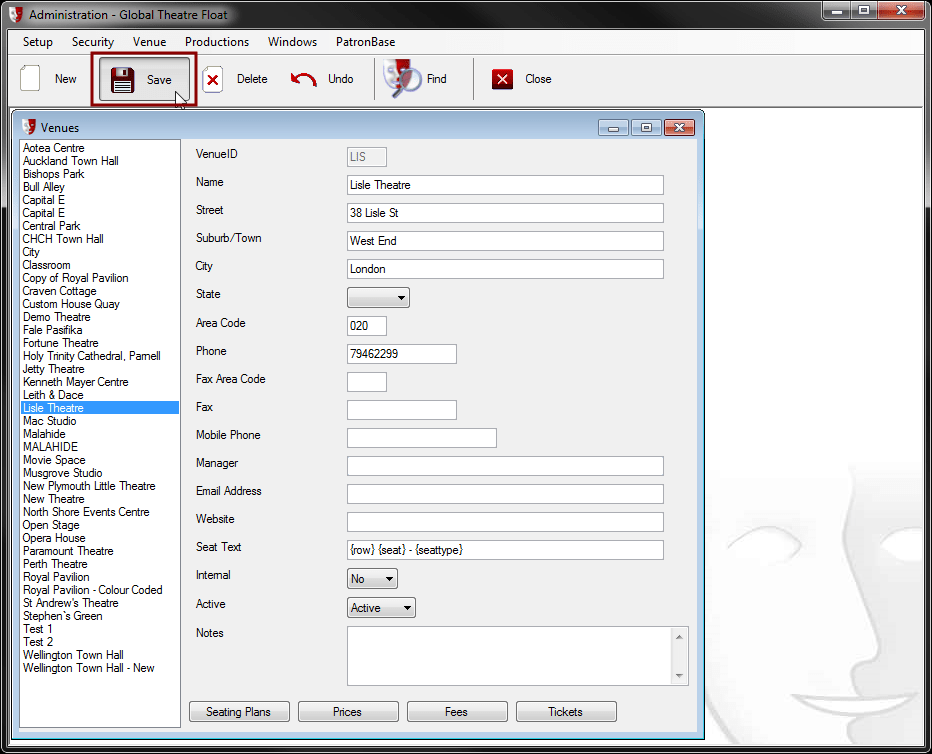This screenshot has width=932, height=754.
Task: Select Craven Cottage venue
Action: 59,291
